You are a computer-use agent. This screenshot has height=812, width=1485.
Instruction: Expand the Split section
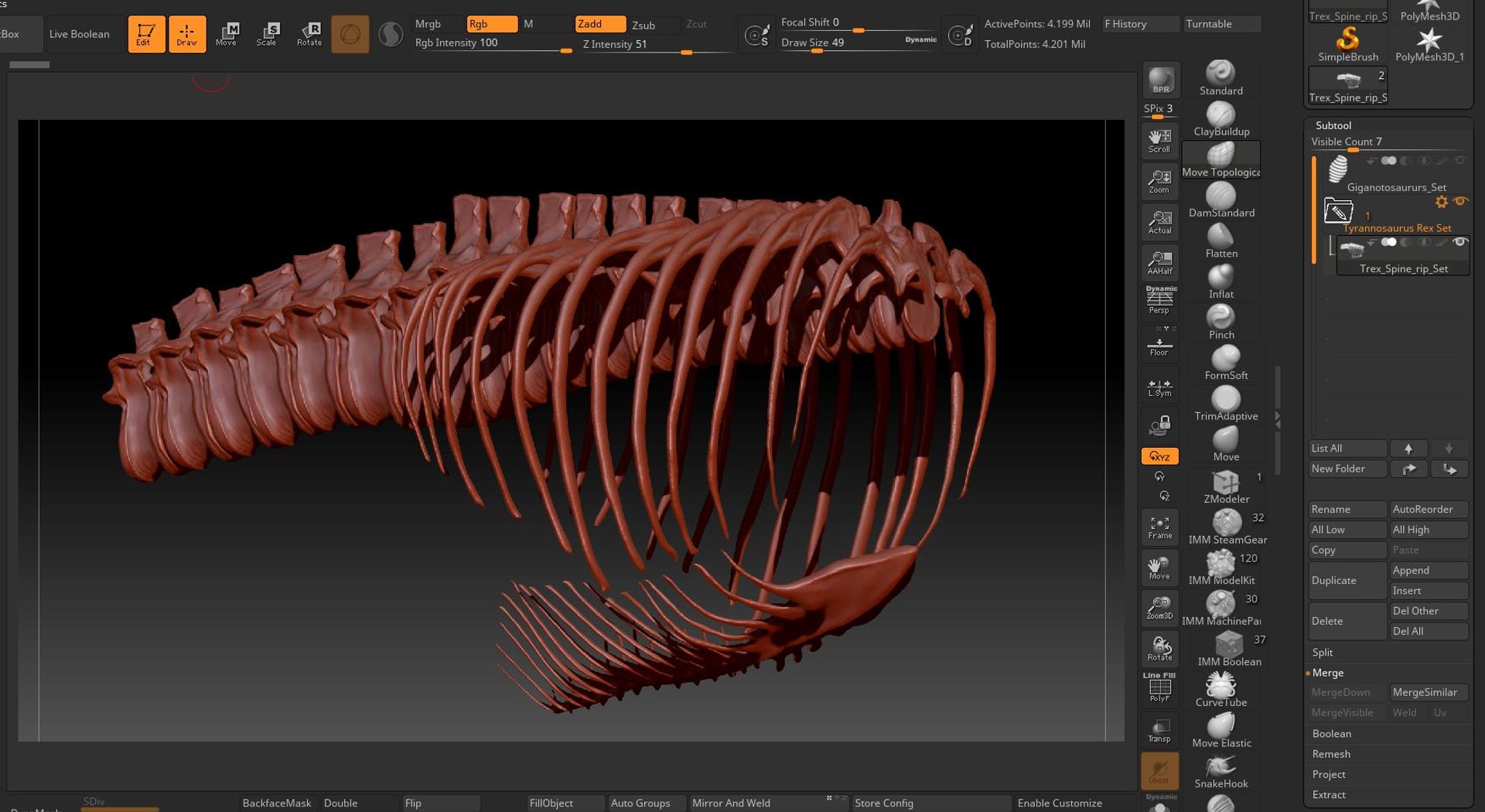1323,653
